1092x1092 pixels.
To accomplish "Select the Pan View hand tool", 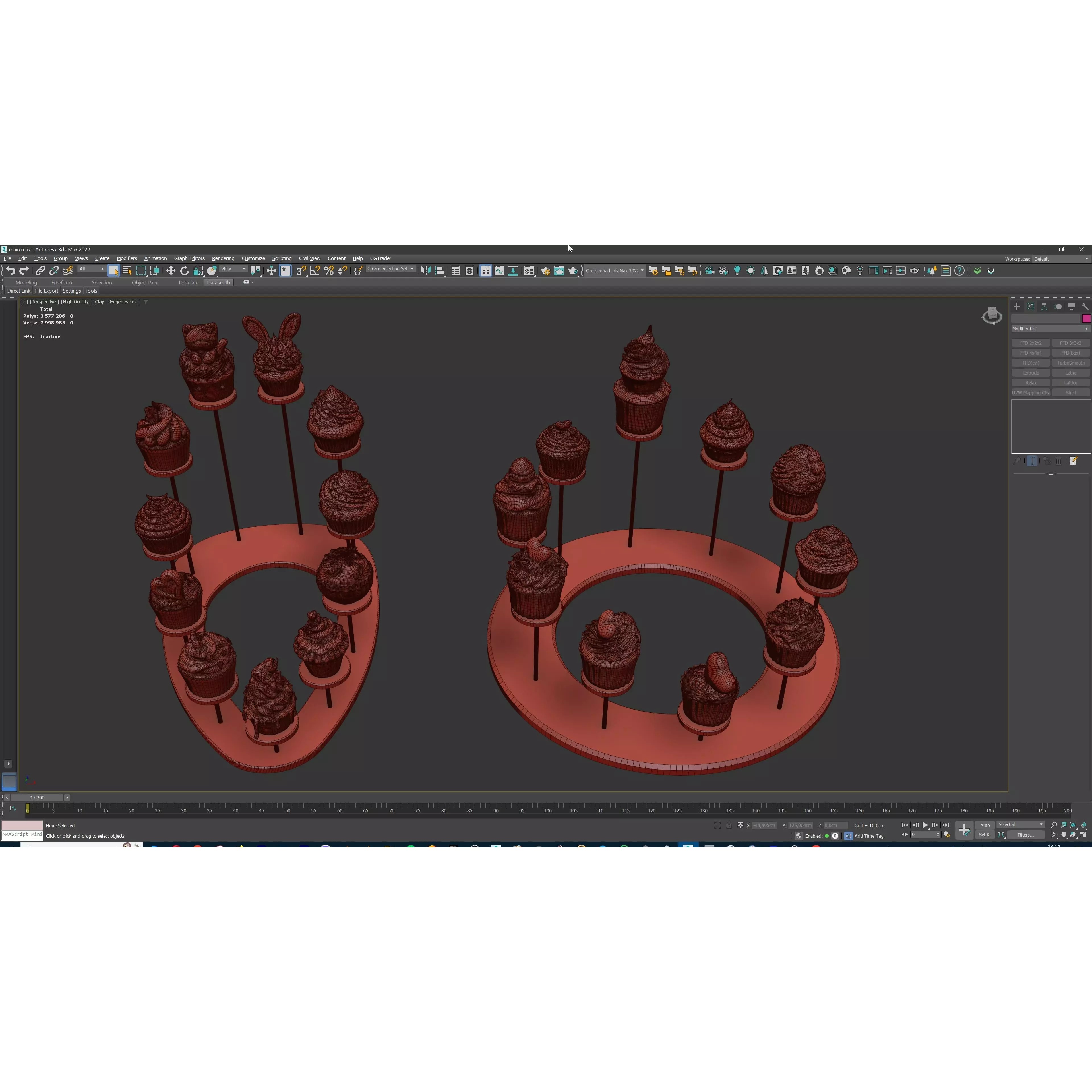I will coord(1064,835).
